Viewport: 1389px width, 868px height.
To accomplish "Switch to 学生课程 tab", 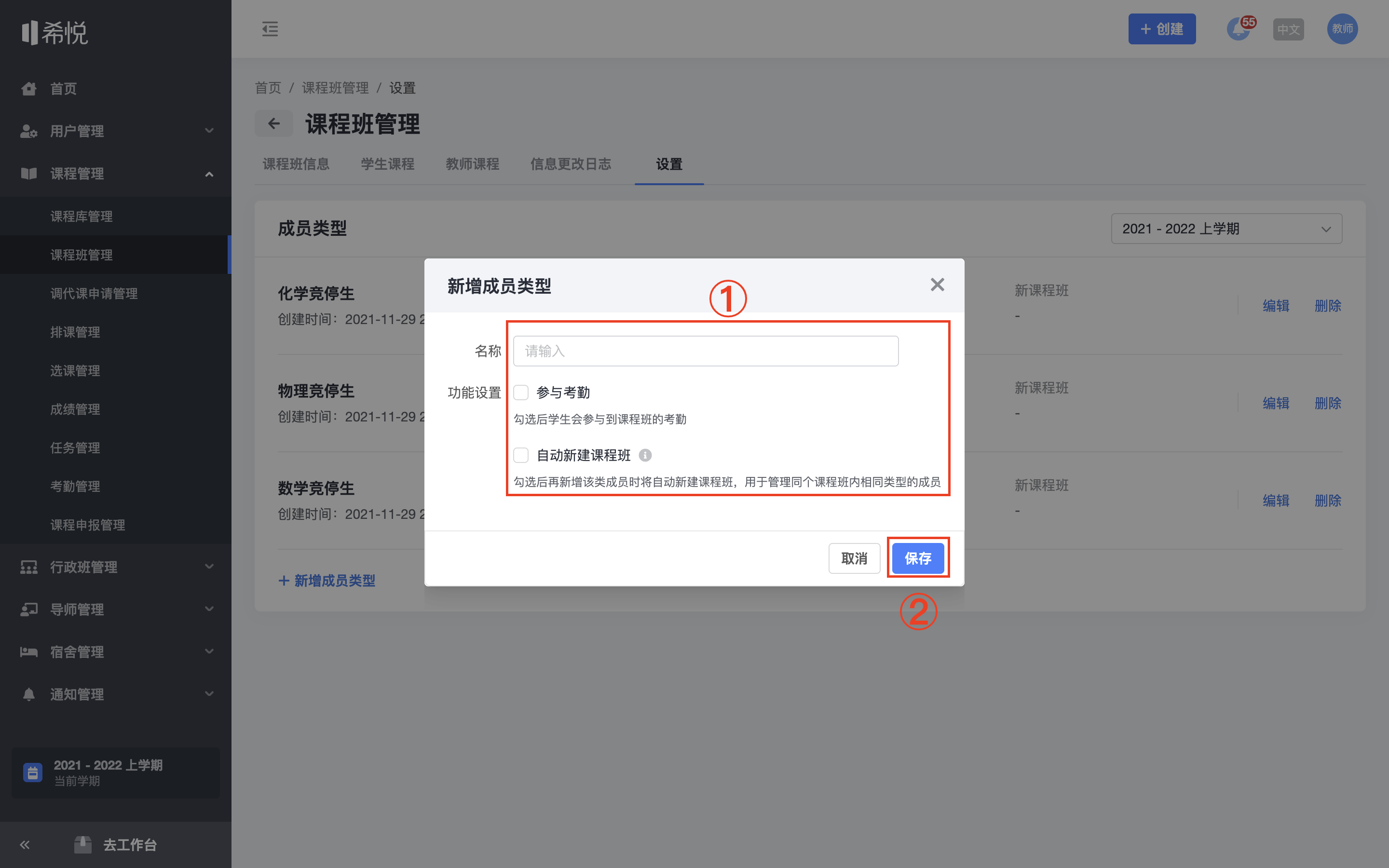I will tap(387, 164).
